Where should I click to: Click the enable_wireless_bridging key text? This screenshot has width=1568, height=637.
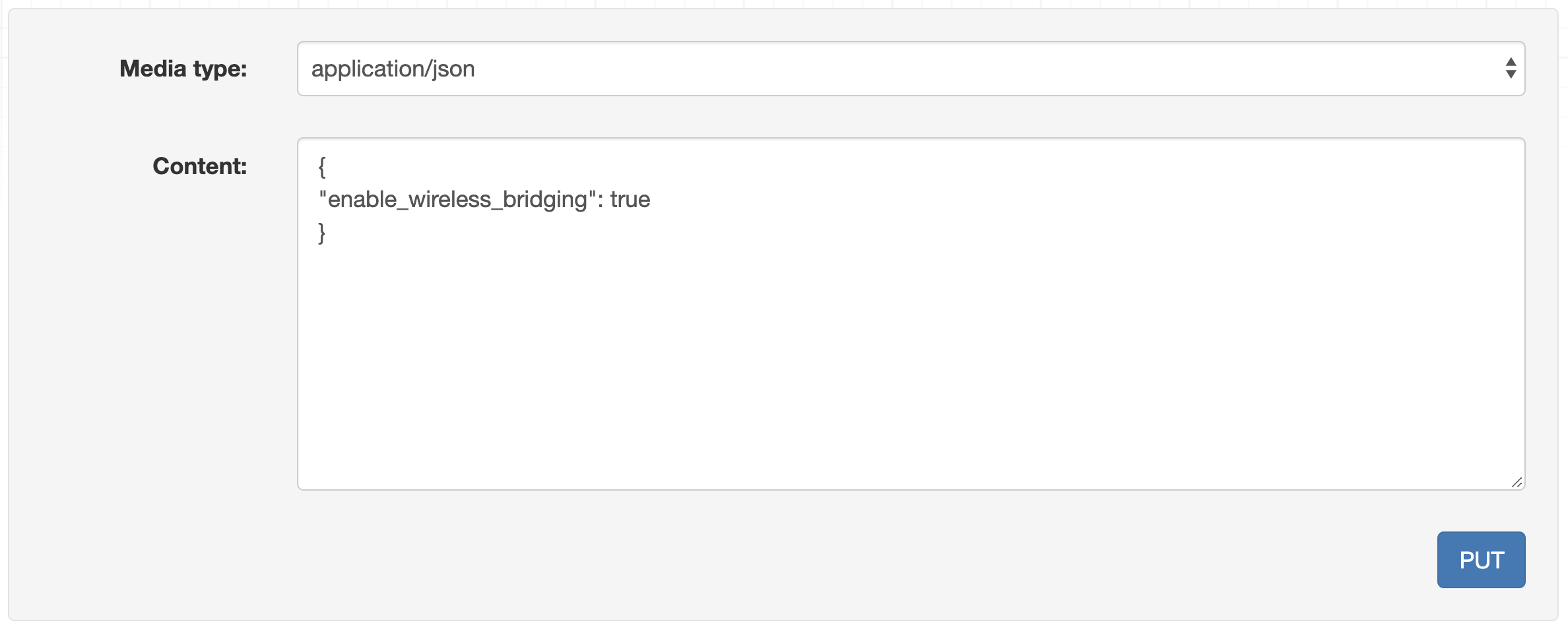coord(457,200)
